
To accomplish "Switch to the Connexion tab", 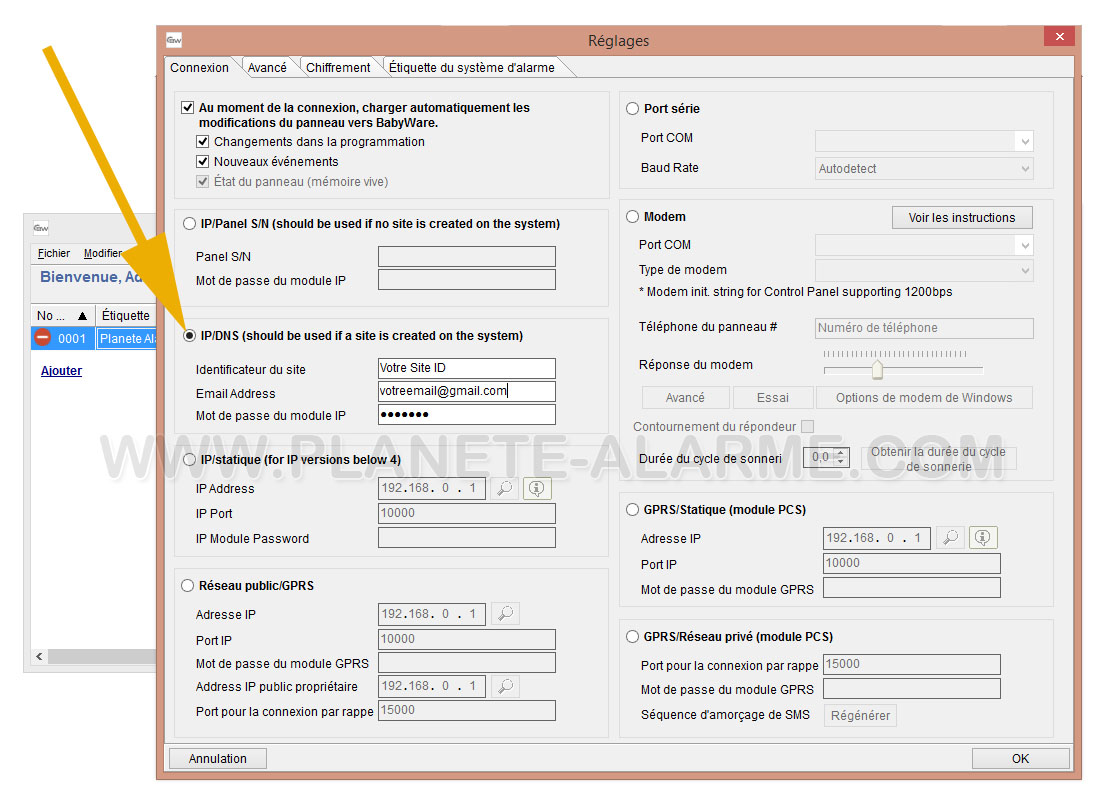I will pos(199,68).
